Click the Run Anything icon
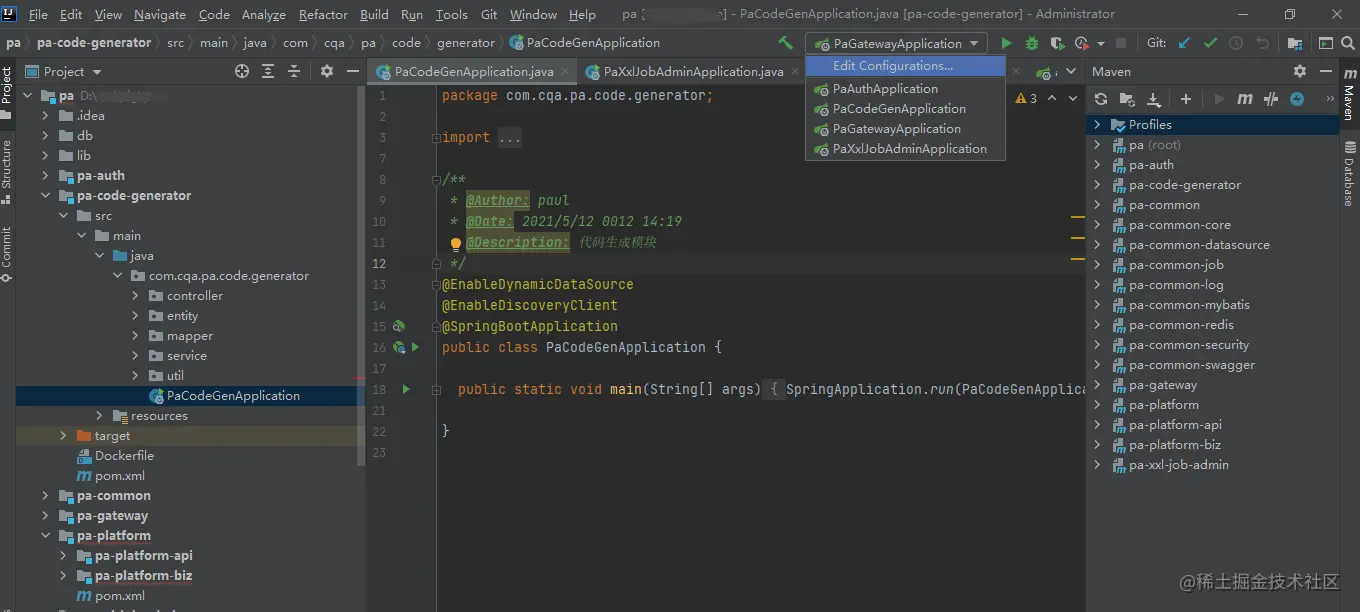The height and width of the screenshot is (612, 1360). coord(1325,43)
